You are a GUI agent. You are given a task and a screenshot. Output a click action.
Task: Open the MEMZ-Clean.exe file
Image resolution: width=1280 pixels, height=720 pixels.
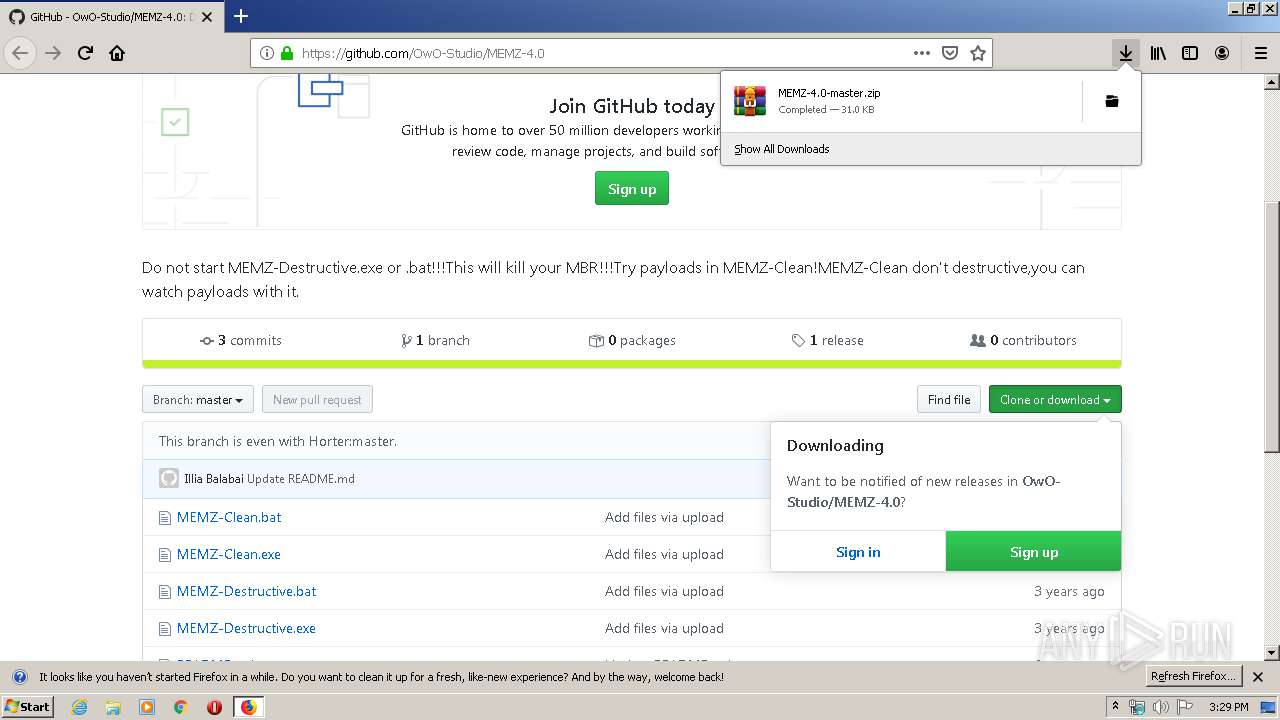(x=229, y=554)
